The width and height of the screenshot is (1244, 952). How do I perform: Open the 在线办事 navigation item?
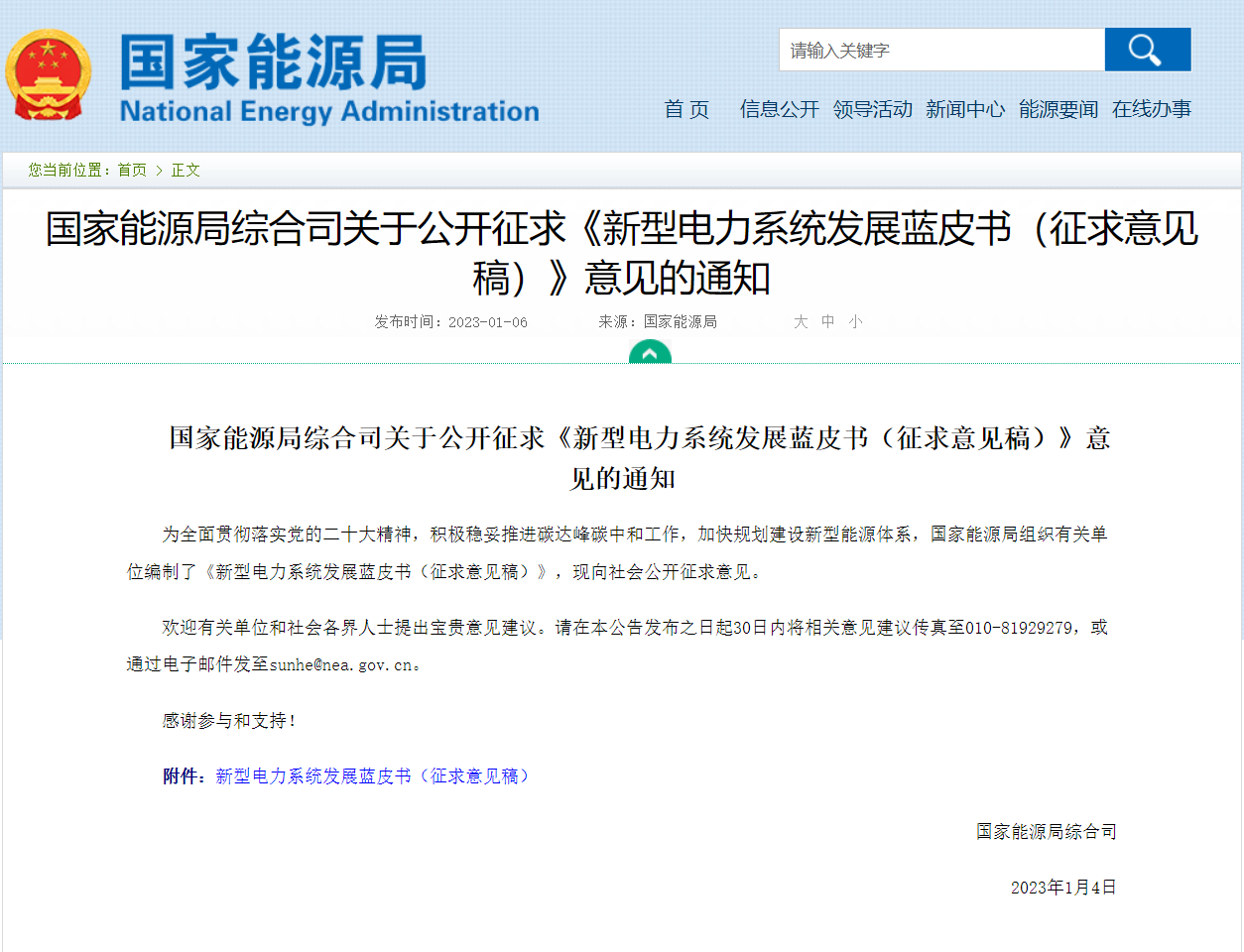pos(1152,109)
